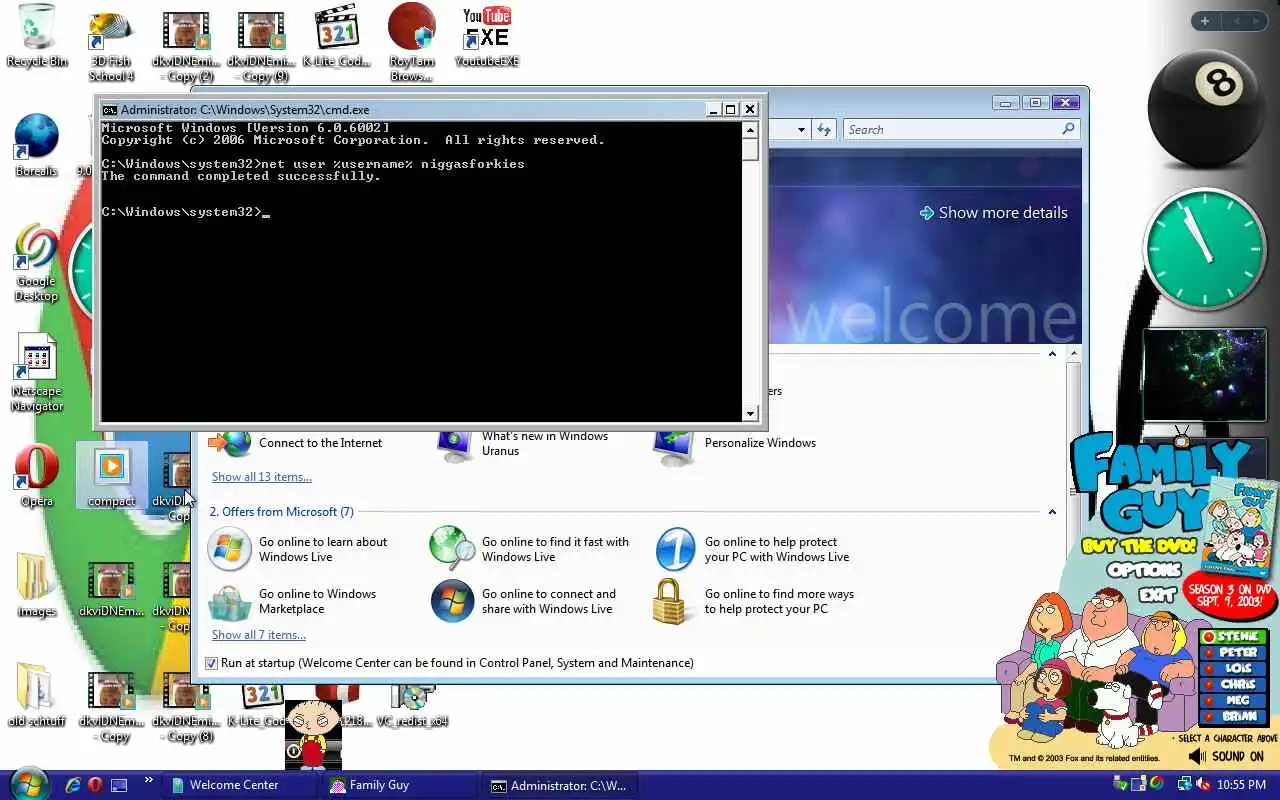This screenshot has height=800, width=1280.
Task: Select the VC_redist x64 installer icon
Action: (412, 706)
